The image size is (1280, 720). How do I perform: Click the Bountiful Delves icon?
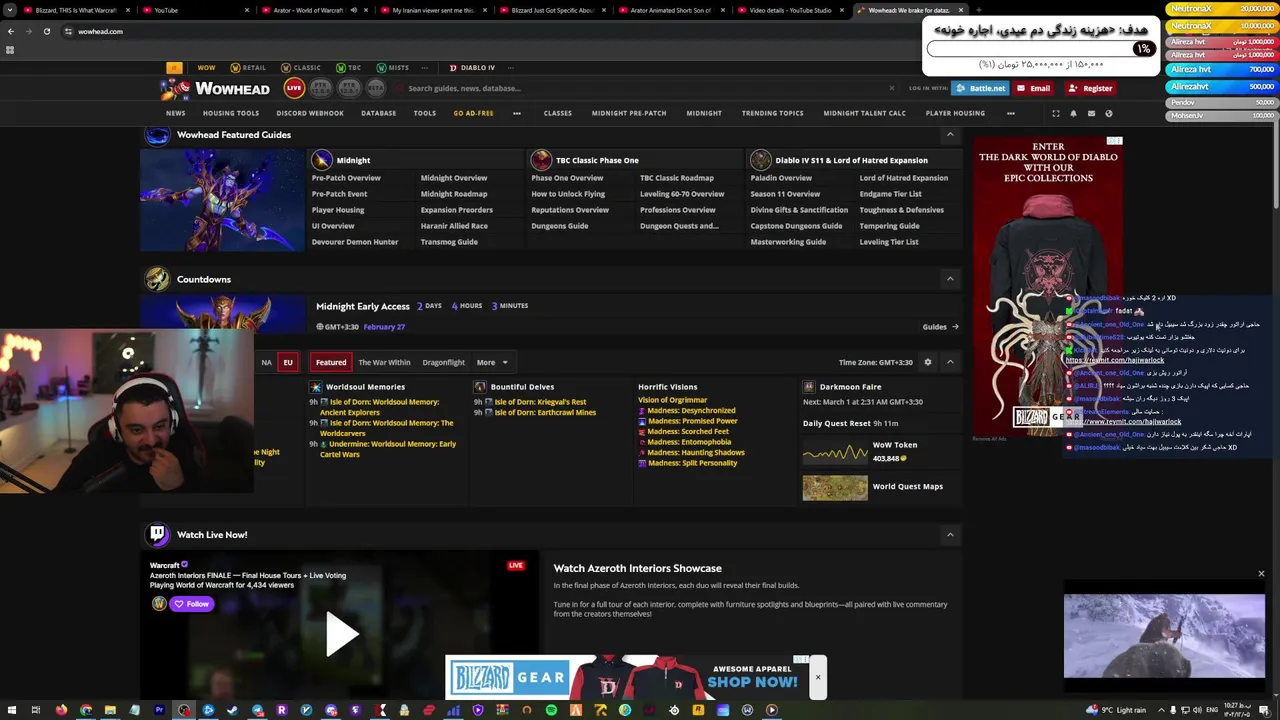click(480, 387)
